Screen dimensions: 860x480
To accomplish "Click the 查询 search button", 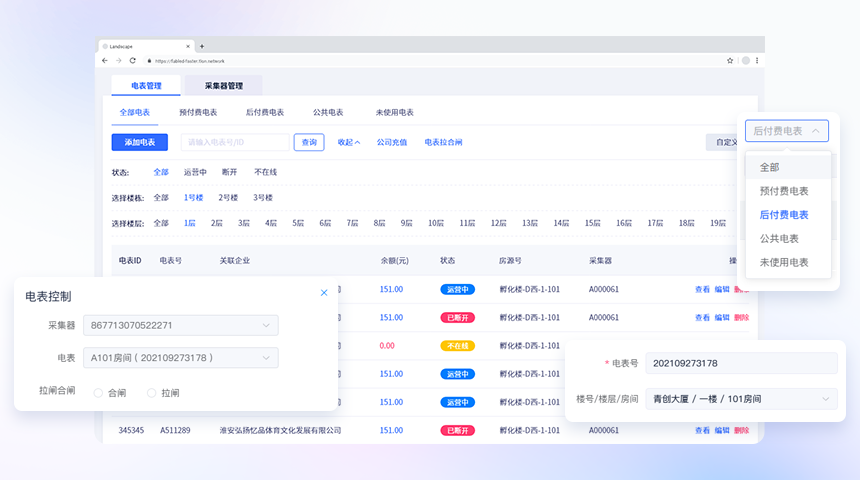I will pyautogui.click(x=309, y=142).
